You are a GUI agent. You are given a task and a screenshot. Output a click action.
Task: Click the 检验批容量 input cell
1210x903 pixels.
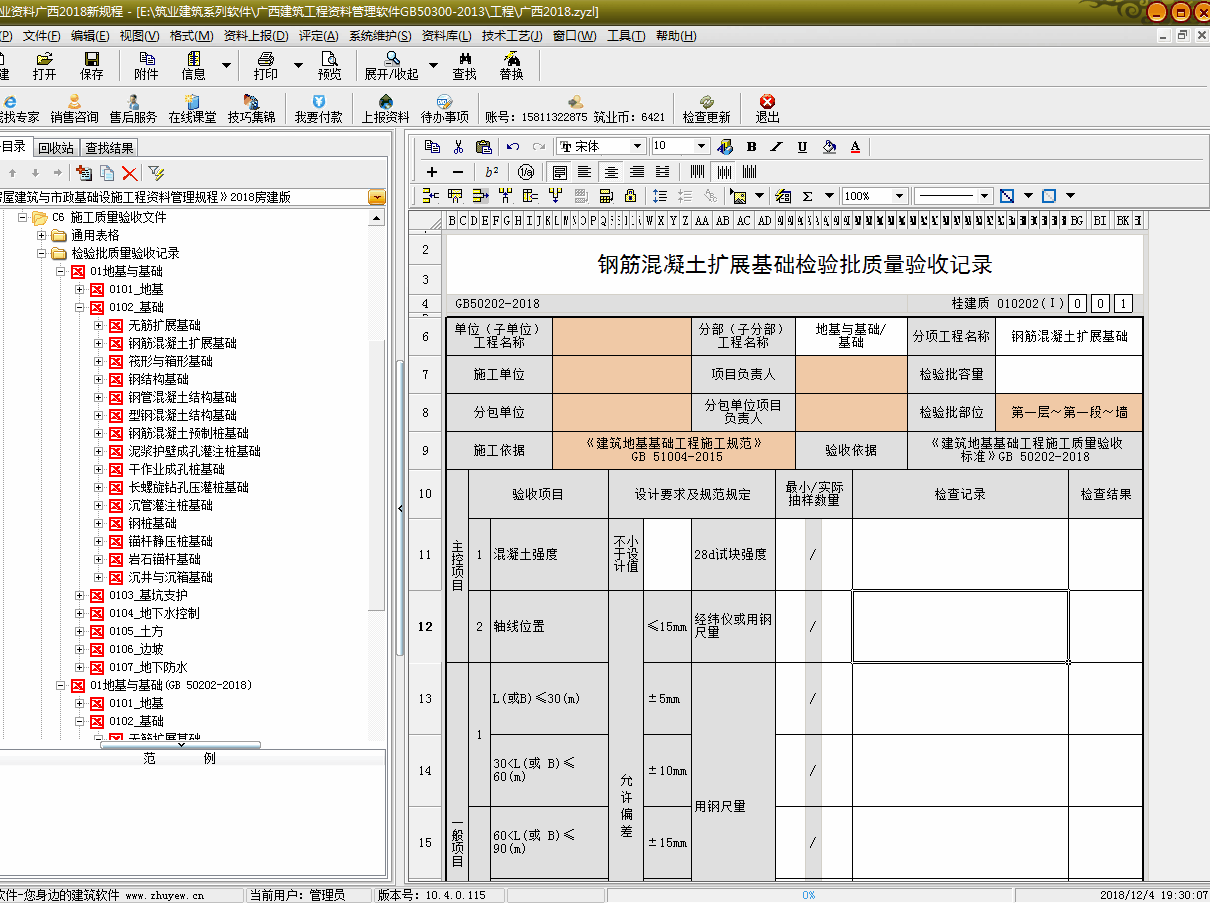point(1068,374)
